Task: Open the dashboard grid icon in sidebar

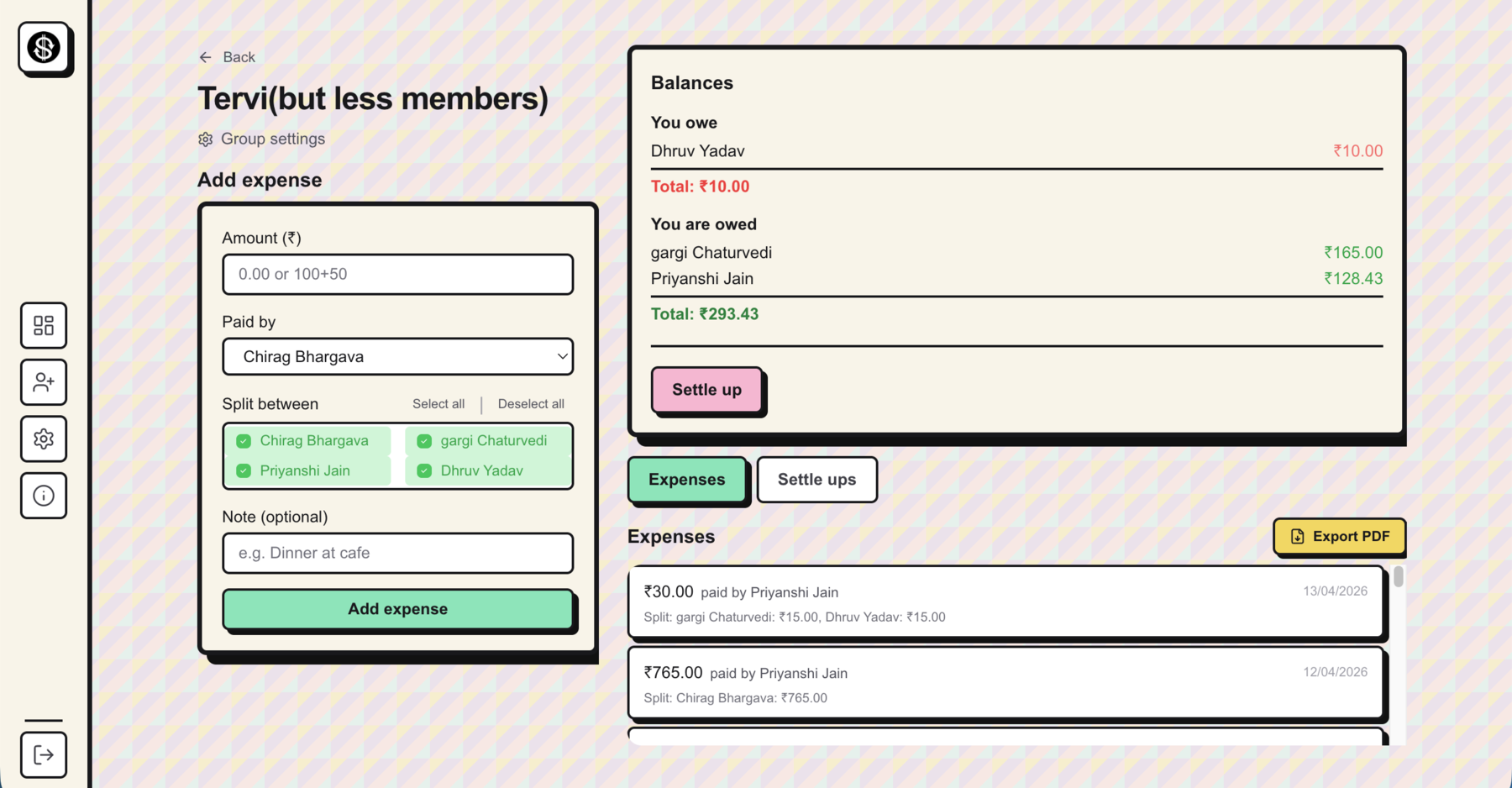Action: [44, 325]
